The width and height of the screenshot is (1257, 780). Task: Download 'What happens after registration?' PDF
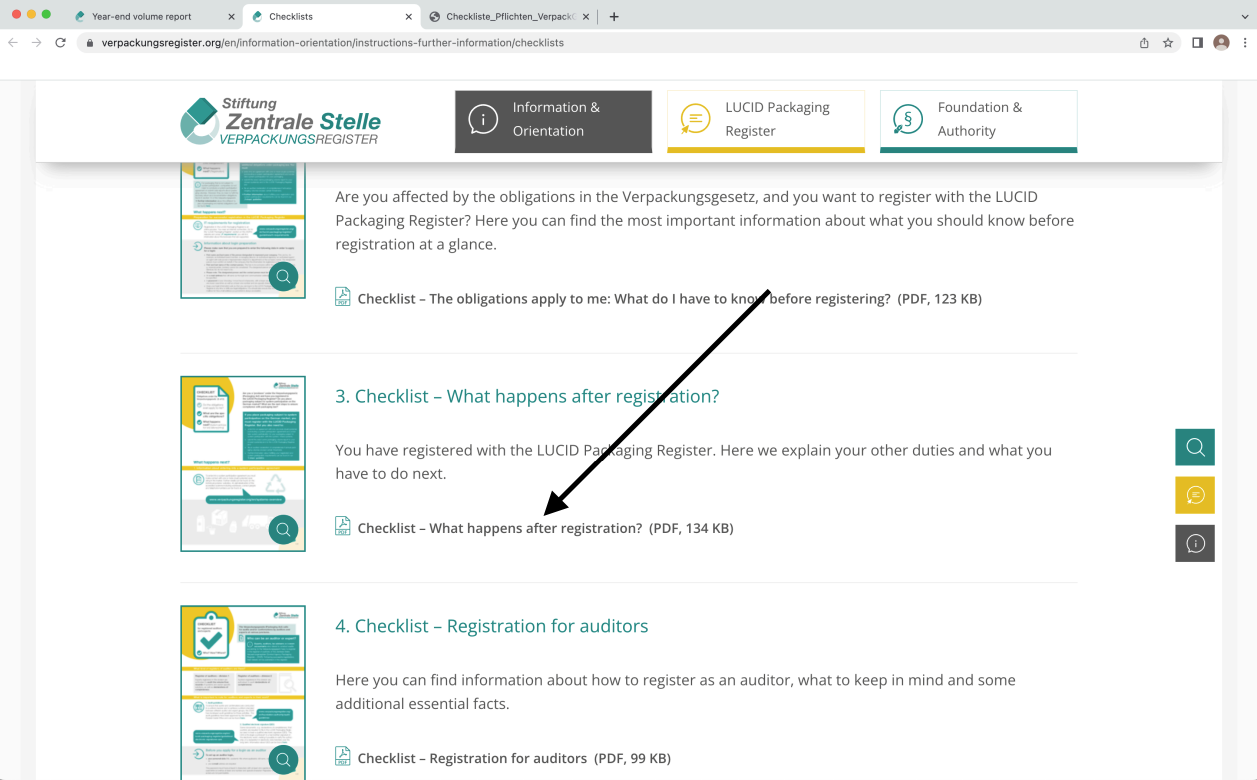coord(499,528)
